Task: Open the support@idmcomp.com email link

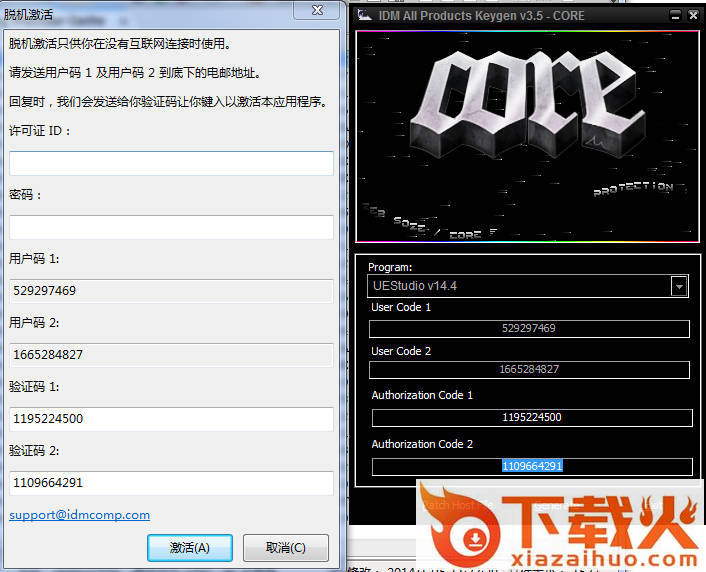Action: coord(80,515)
